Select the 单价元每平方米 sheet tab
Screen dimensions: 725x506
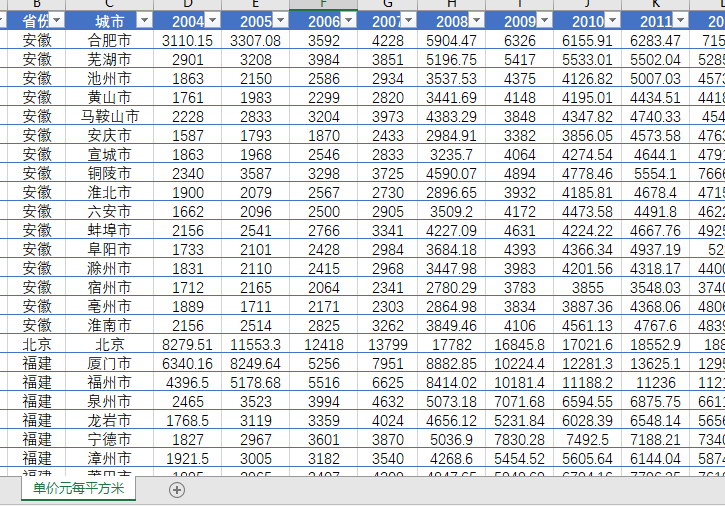pos(78,488)
